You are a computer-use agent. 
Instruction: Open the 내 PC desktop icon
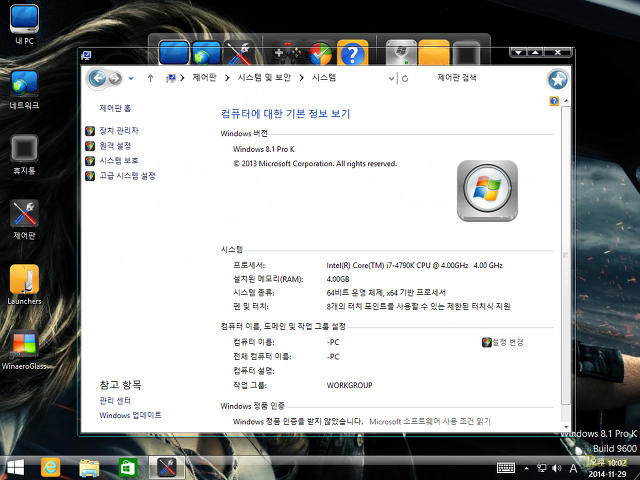[24, 24]
